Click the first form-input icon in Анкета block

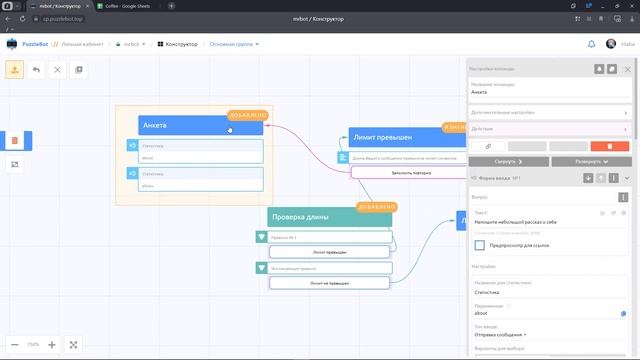click(x=132, y=145)
